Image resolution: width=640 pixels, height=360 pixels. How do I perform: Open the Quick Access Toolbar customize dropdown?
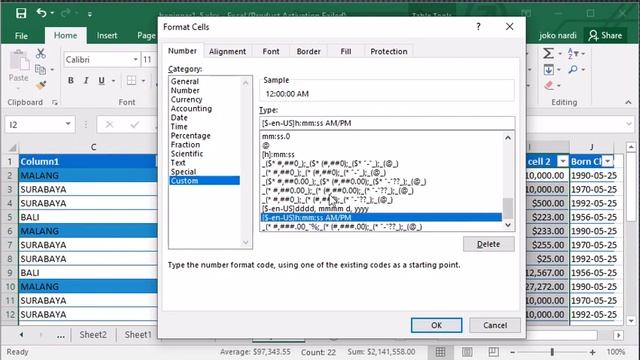pyautogui.click(x=89, y=14)
